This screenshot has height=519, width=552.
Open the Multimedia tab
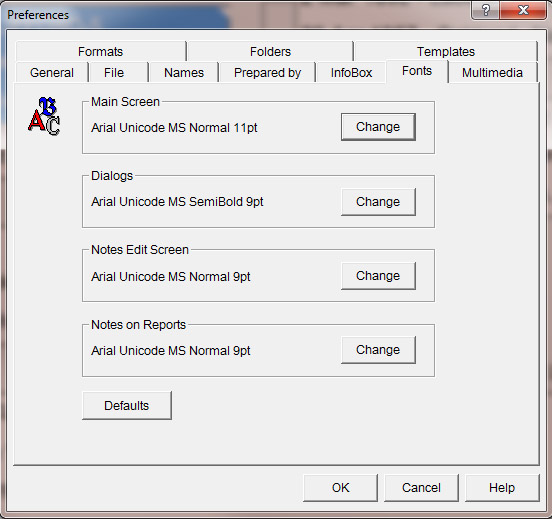pos(492,73)
